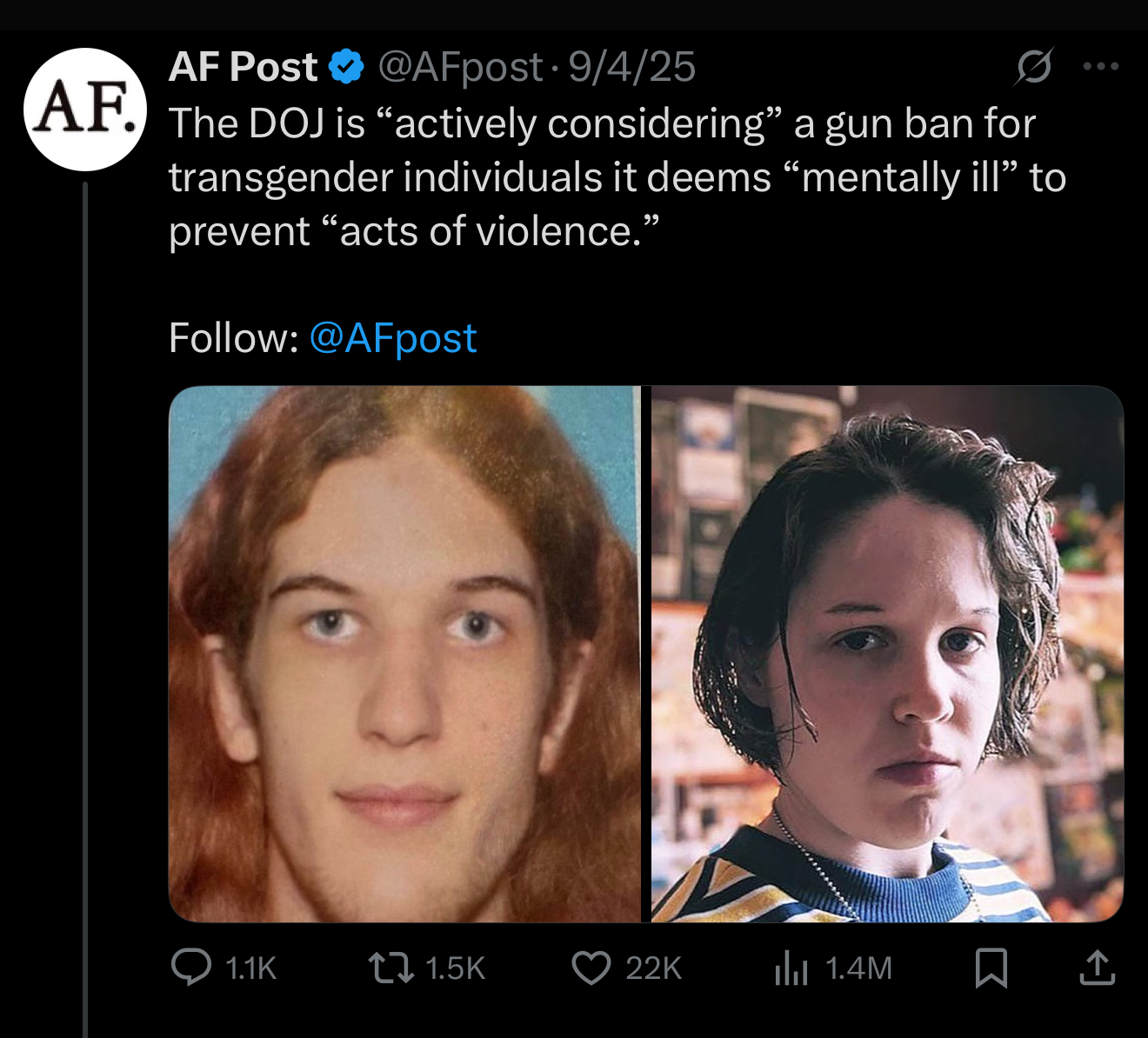1148x1038 pixels.
Task: Click the Grok slashed-circle icon
Action: 1034,66
